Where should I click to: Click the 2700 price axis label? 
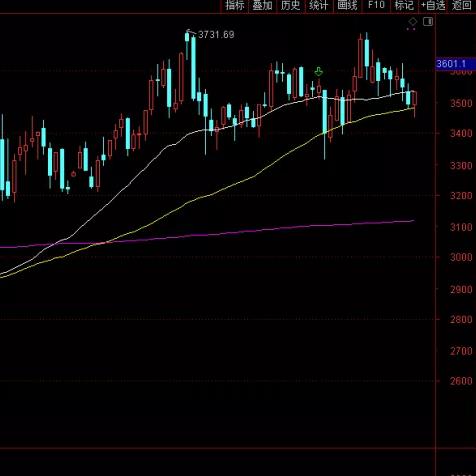[461, 351]
